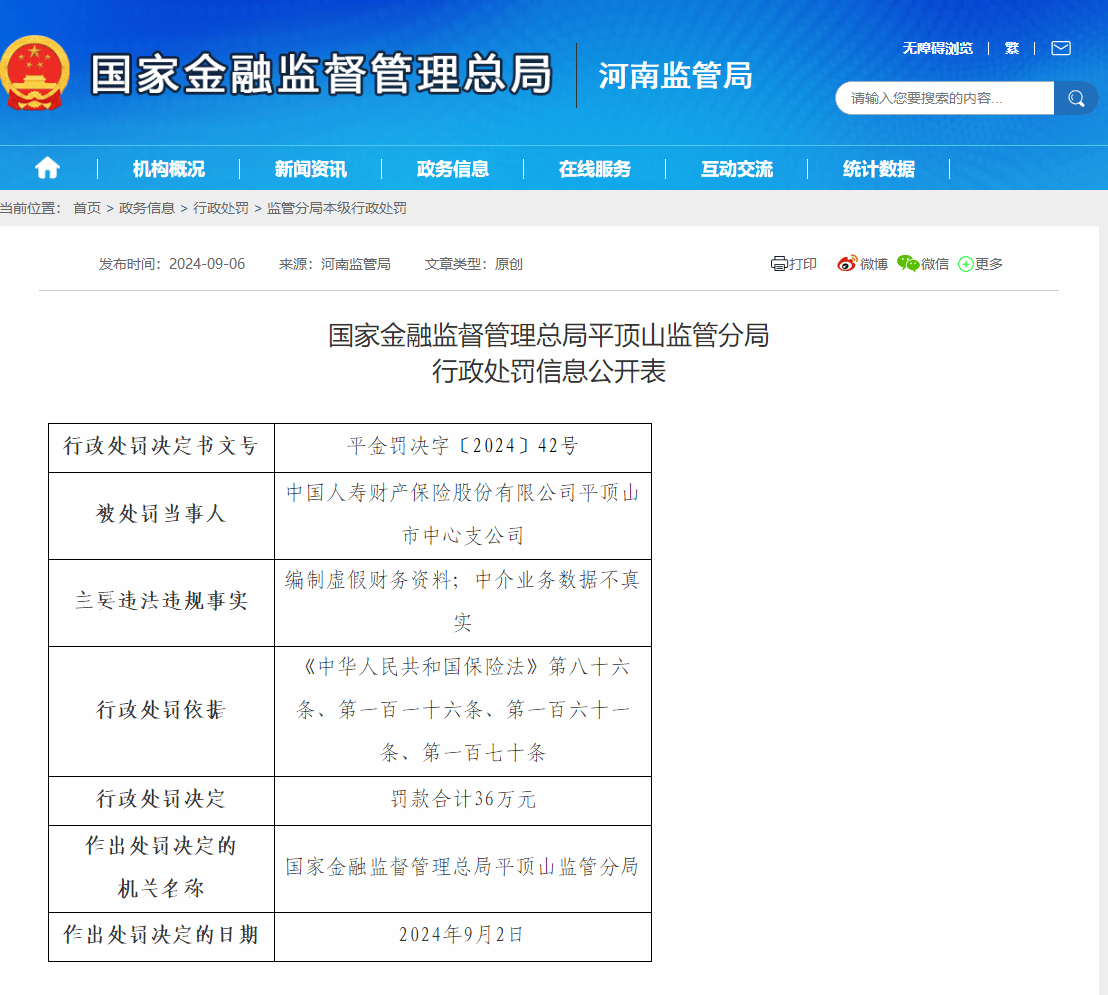Share article via the 微博 icon
This screenshot has width=1108, height=995.
point(847,263)
